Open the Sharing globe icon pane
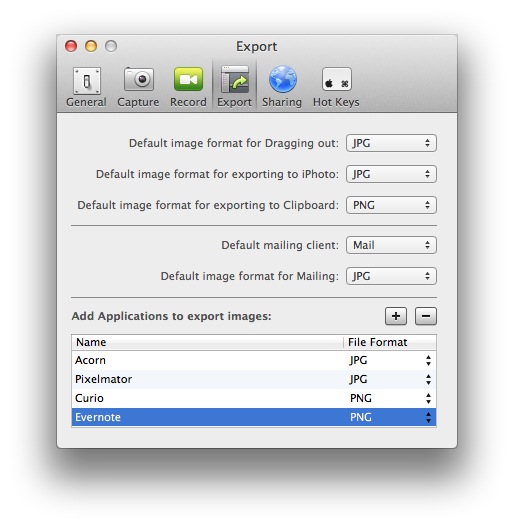This screenshot has height=527, width=514. (x=282, y=79)
